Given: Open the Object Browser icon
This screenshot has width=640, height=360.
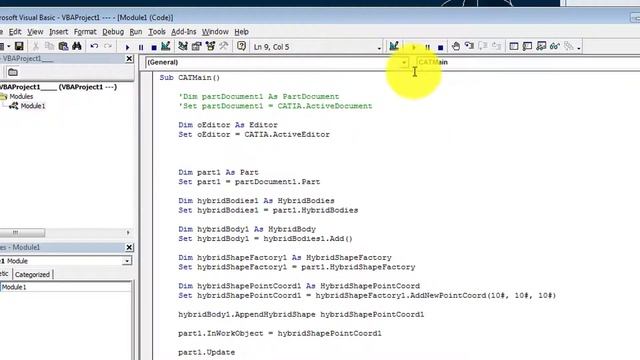Looking at the screenshot, I should coord(210,47).
